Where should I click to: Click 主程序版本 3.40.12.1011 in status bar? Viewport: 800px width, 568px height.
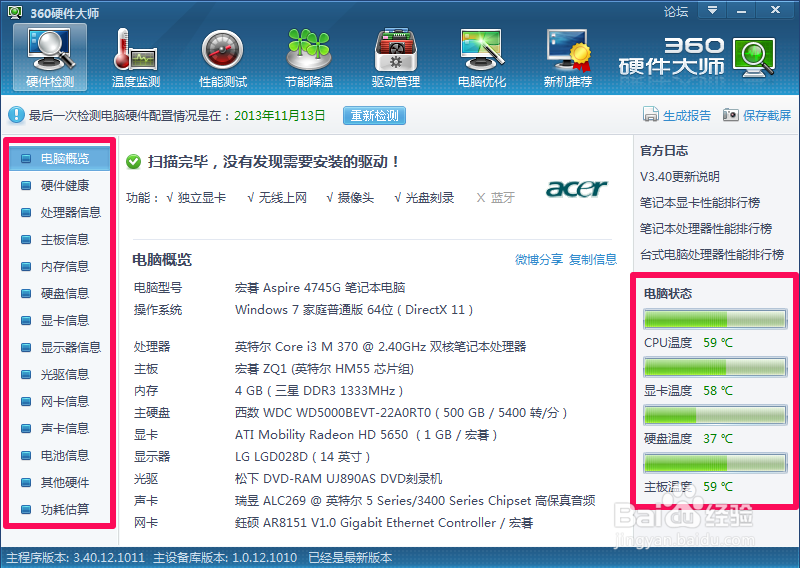coord(76,557)
